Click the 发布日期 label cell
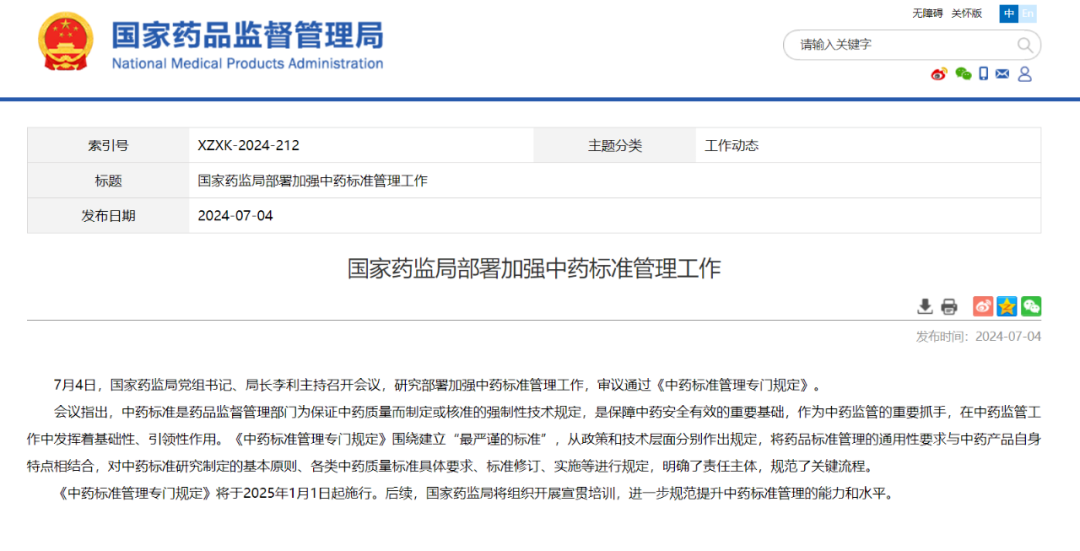The height and width of the screenshot is (551, 1080). click(x=108, y=216)
